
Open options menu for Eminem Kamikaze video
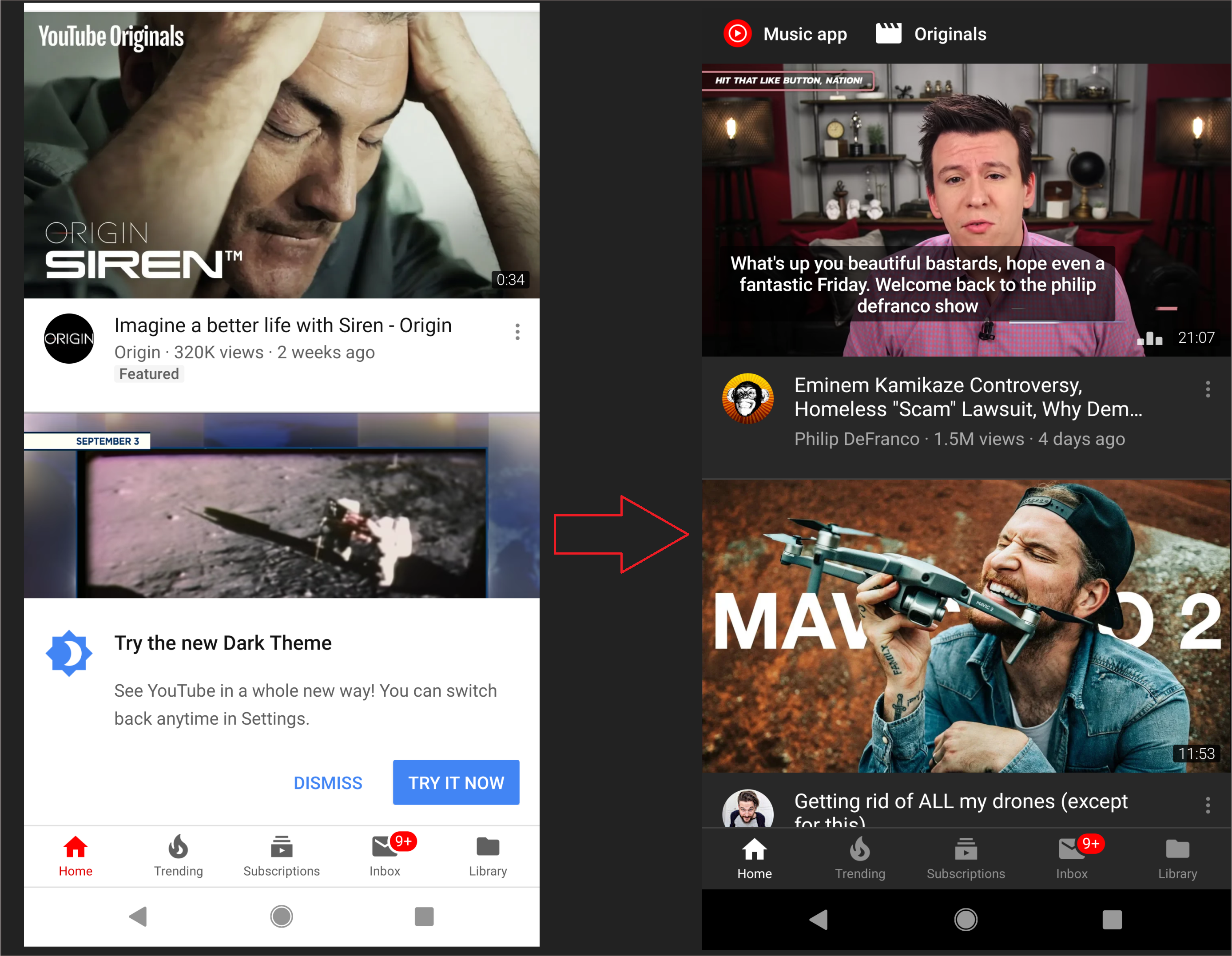click(x=1207, y=389)
